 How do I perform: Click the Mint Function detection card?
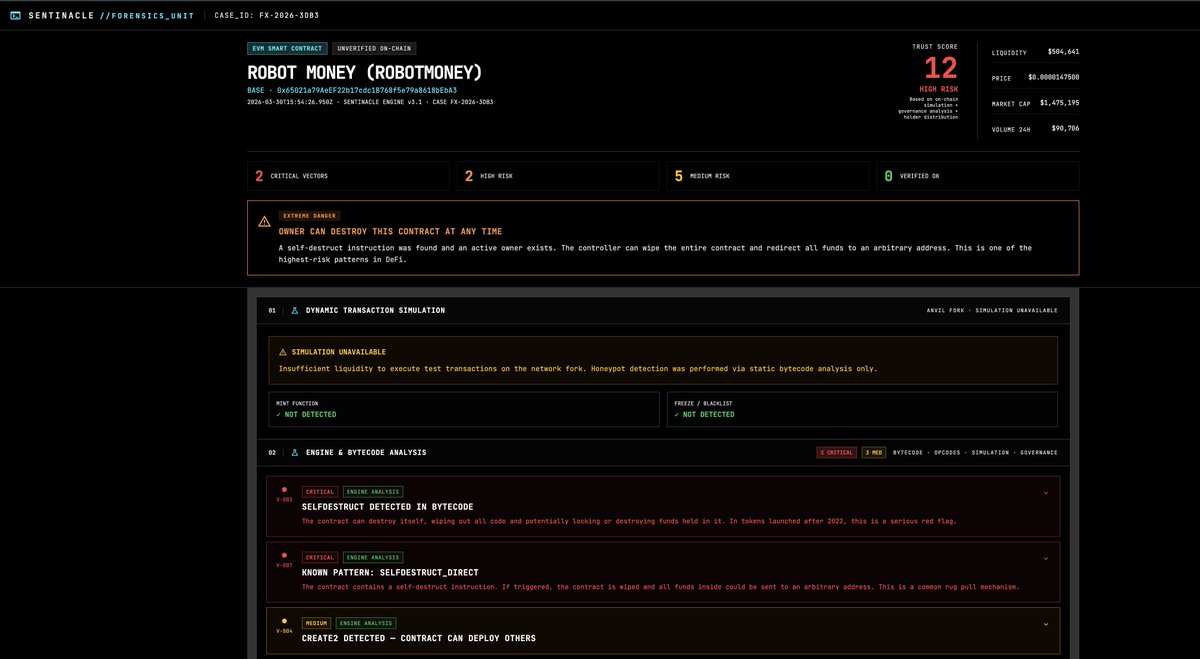click(463, 409)
